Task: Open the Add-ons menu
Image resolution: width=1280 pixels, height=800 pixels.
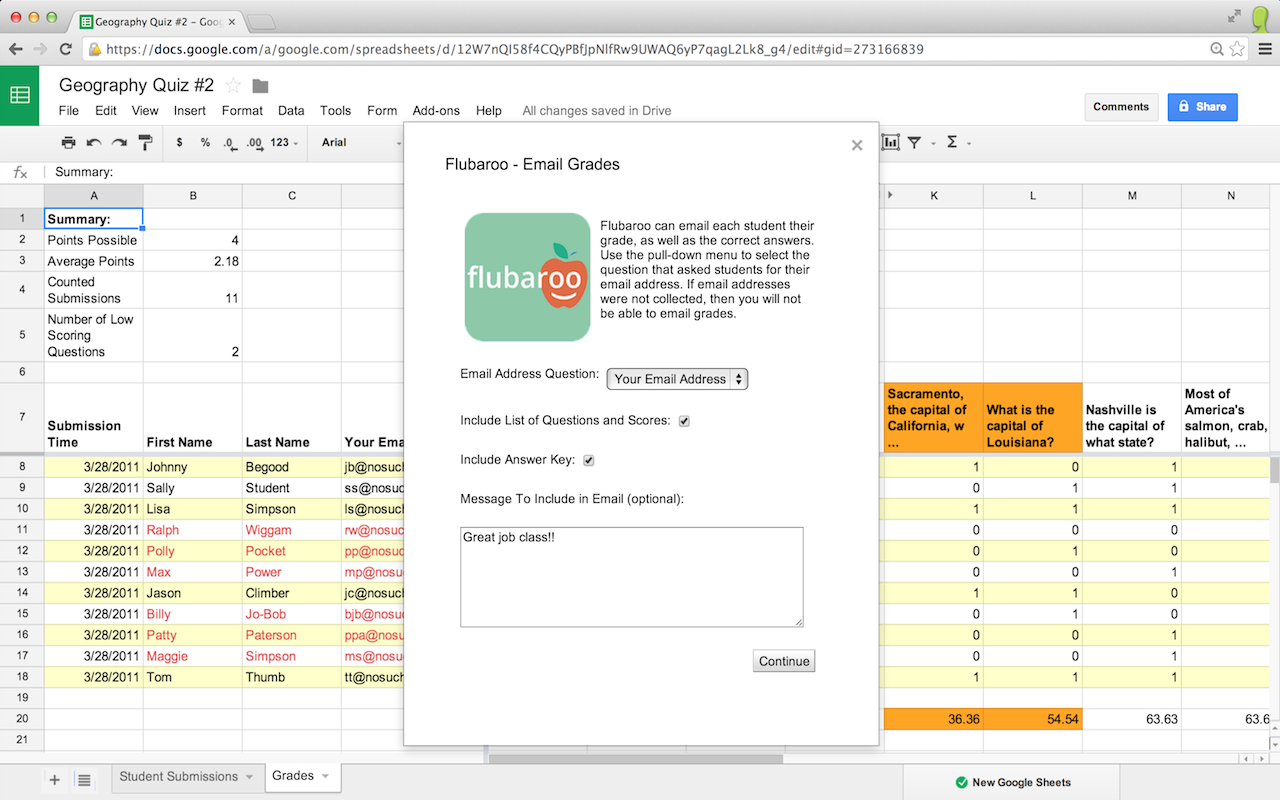Action: click(436, 111)
